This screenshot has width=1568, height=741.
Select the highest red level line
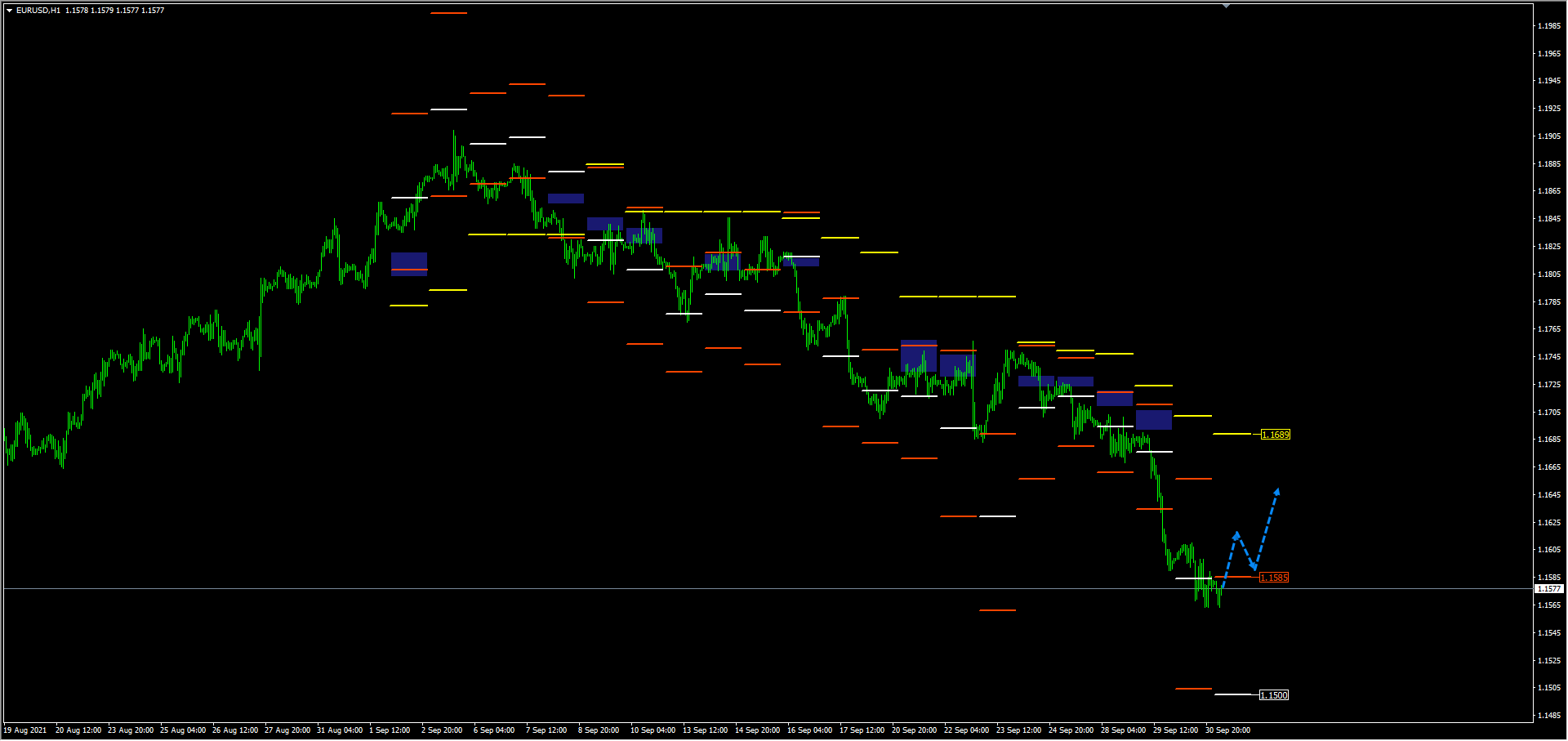click(448, 13)
